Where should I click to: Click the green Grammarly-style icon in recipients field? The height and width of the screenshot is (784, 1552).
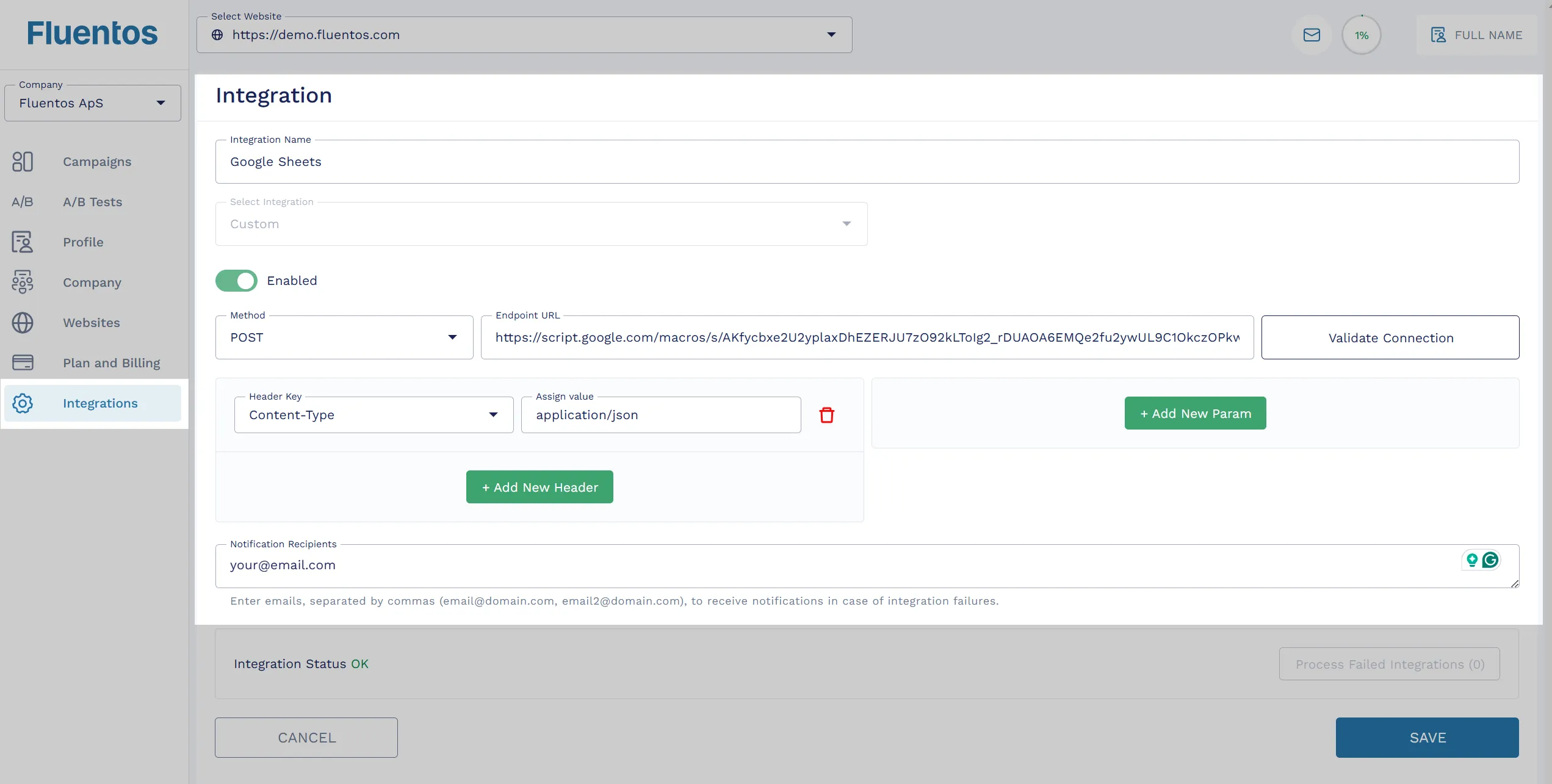coord(1491,560)
